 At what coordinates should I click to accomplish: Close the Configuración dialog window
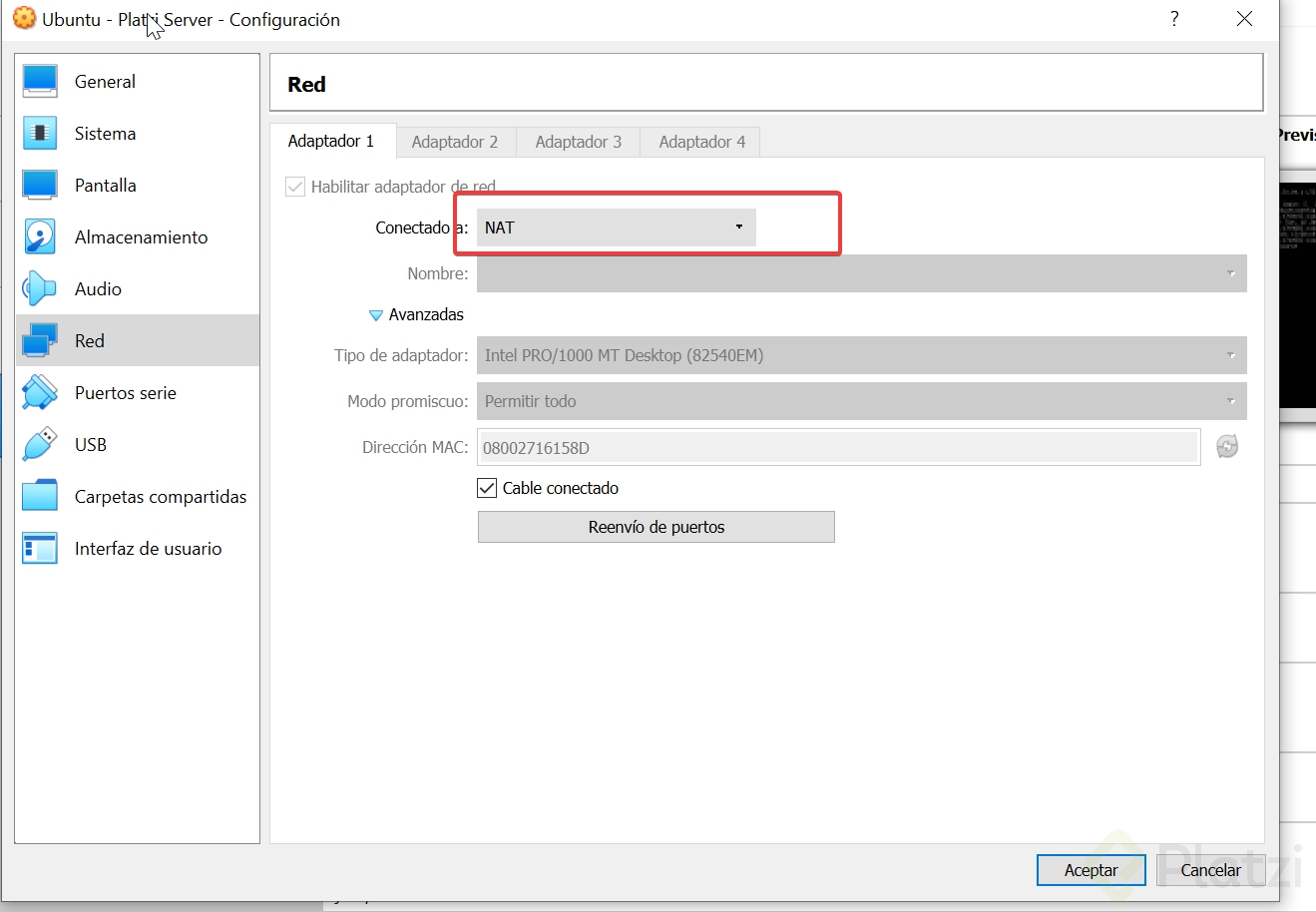coord(1244,19)
